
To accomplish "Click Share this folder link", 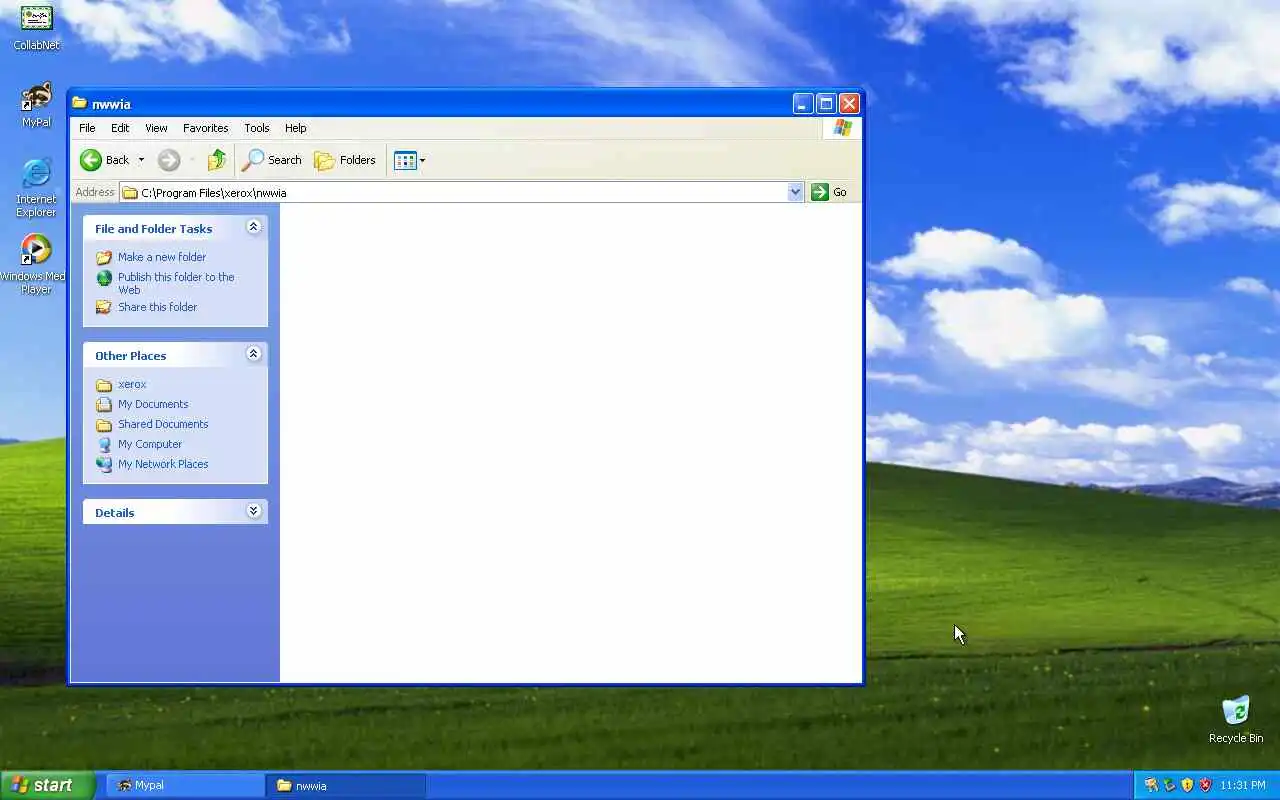I will (x=157, y=307).
